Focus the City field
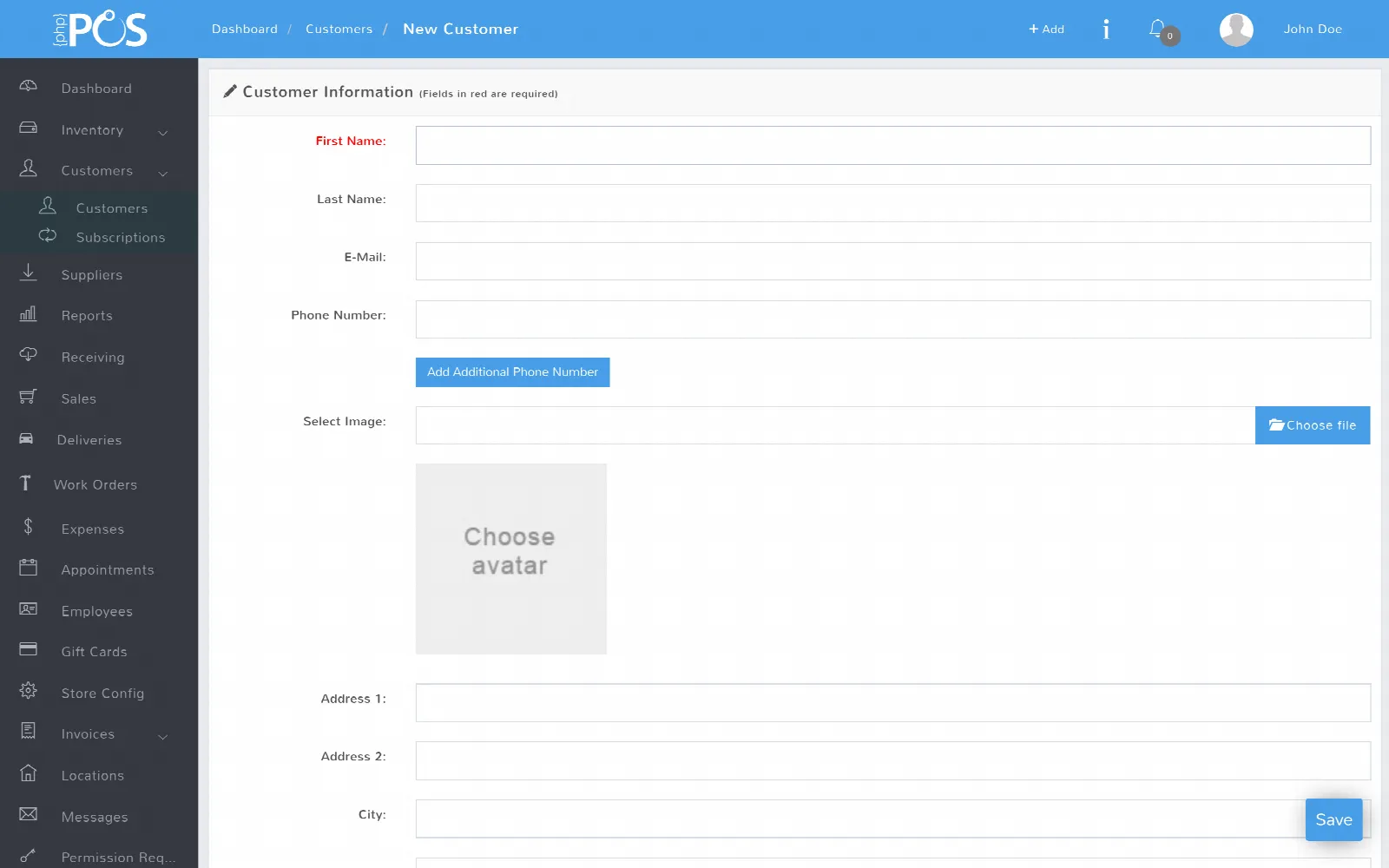The height and width of the screenshot is (868, 1389). coord(892,819)
